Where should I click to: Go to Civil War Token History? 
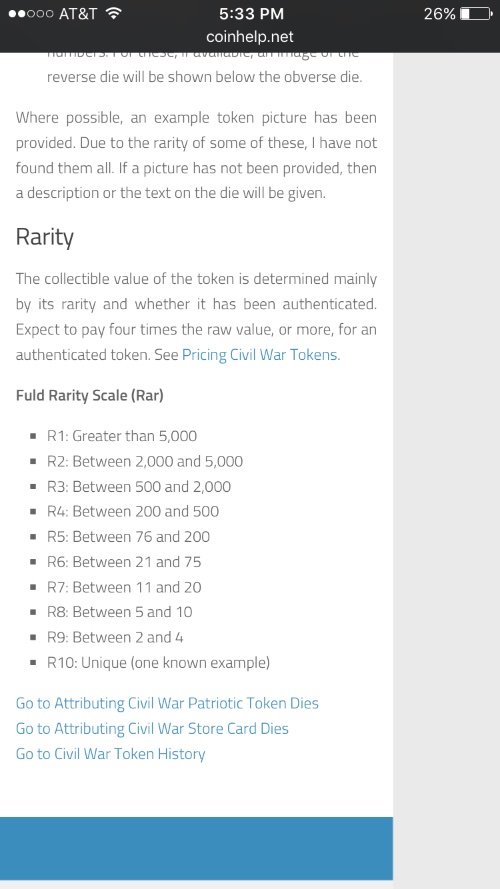pos(111,753)
